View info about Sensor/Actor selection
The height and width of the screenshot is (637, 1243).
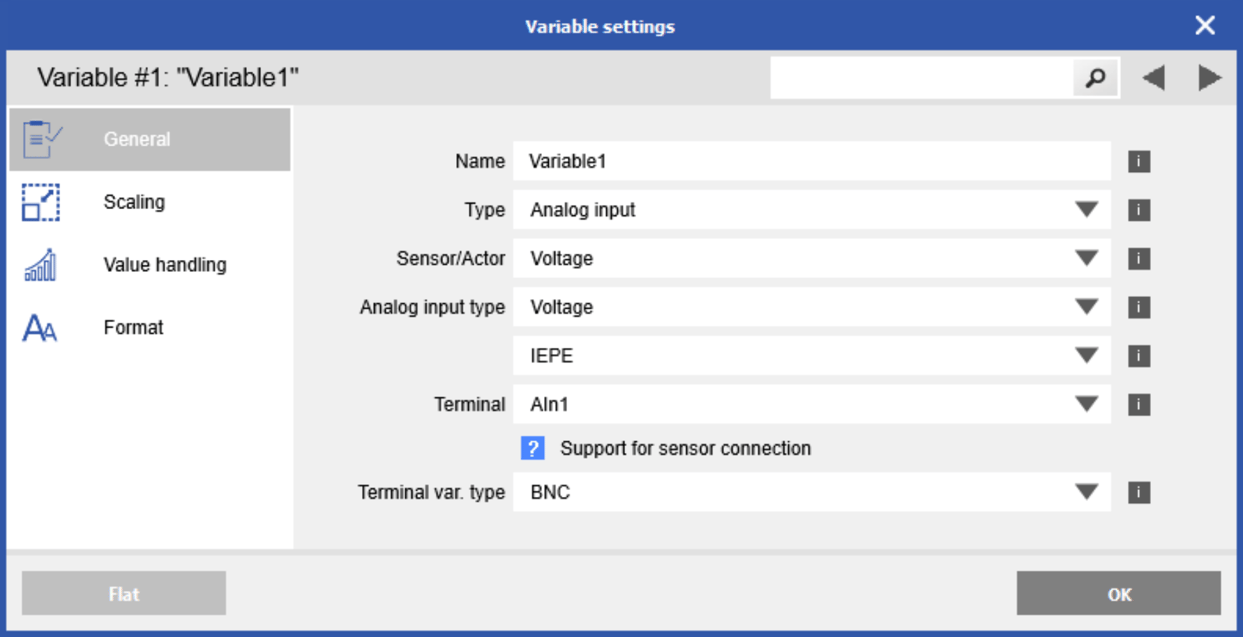pos(1138,258)
